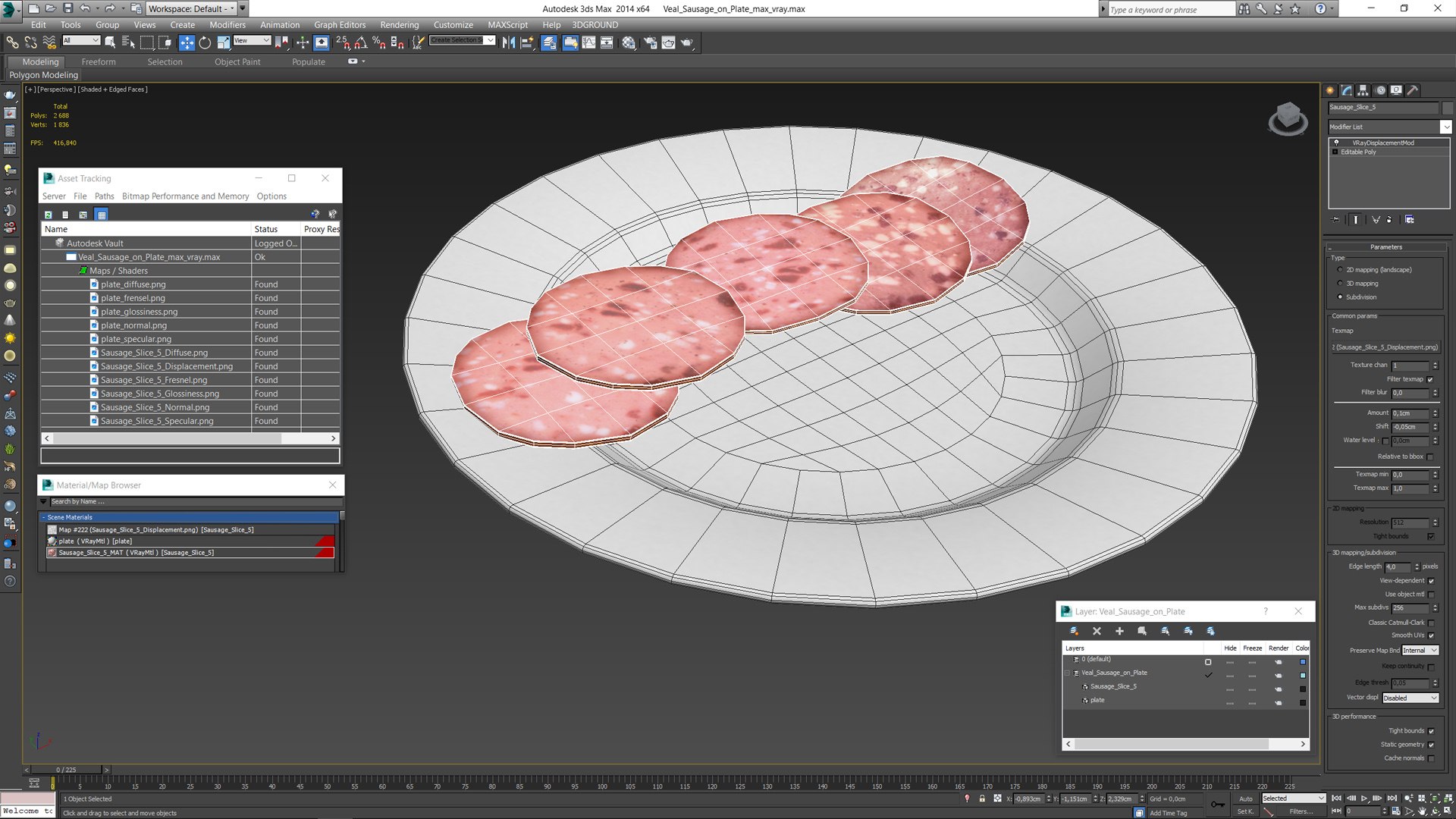1456x819 pixels.
Task: Open the Reference Coordinate System View dropdown
Action: click(252, 40)
